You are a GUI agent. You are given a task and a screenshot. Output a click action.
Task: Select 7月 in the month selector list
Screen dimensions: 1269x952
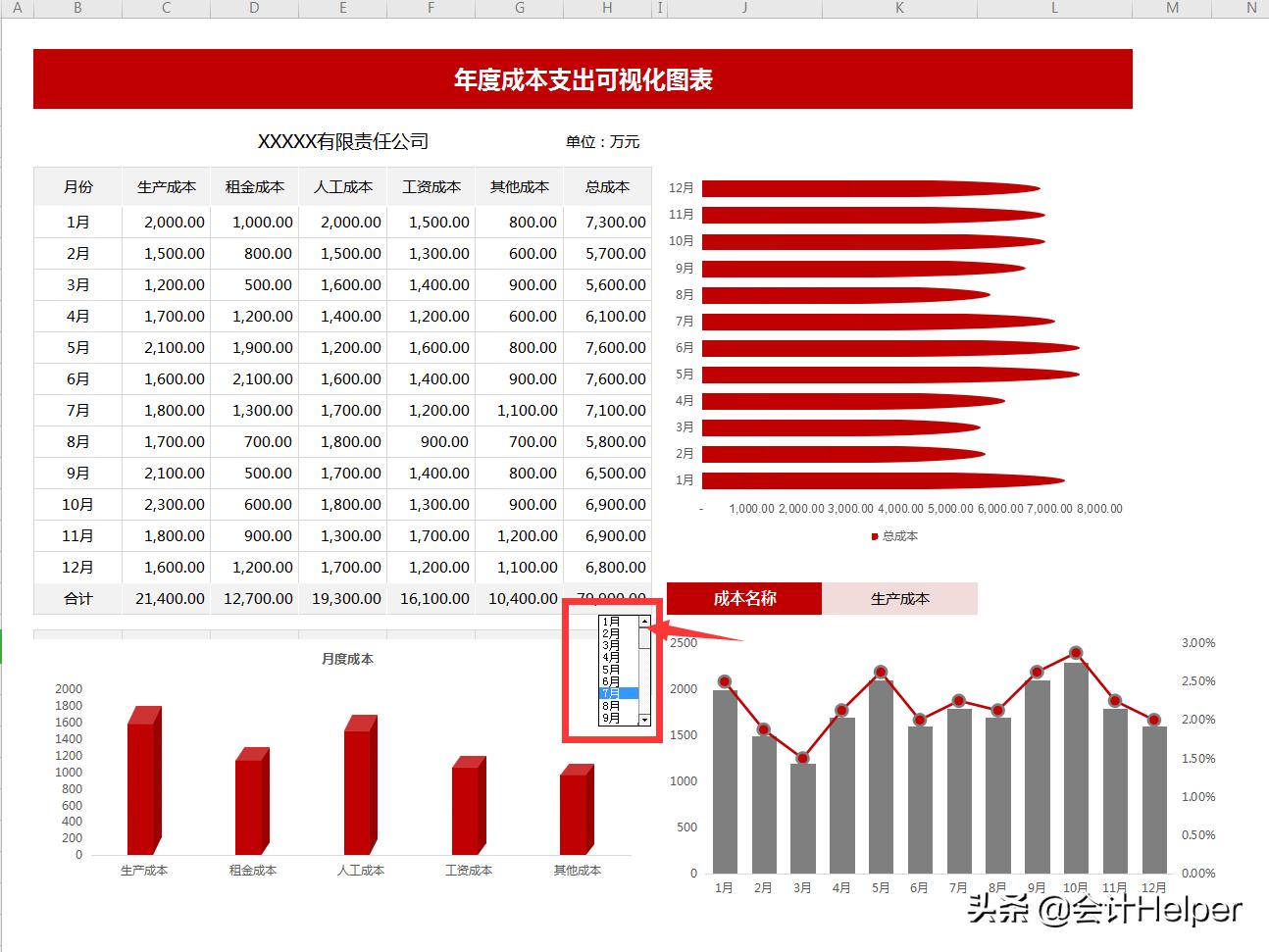(x=613, y=691)
